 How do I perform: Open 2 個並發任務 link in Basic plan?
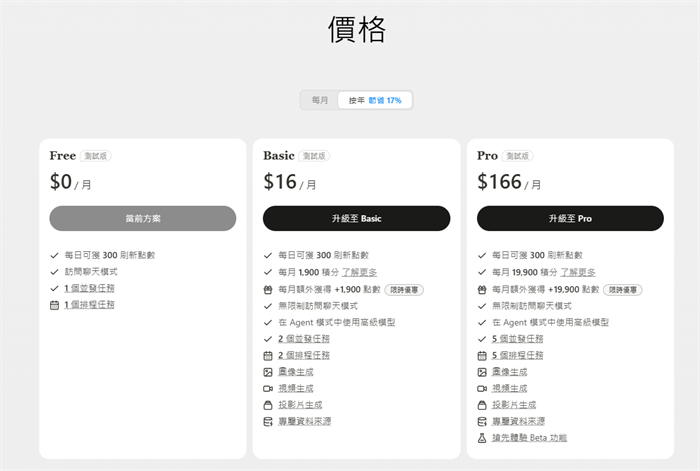coord(304,339)
